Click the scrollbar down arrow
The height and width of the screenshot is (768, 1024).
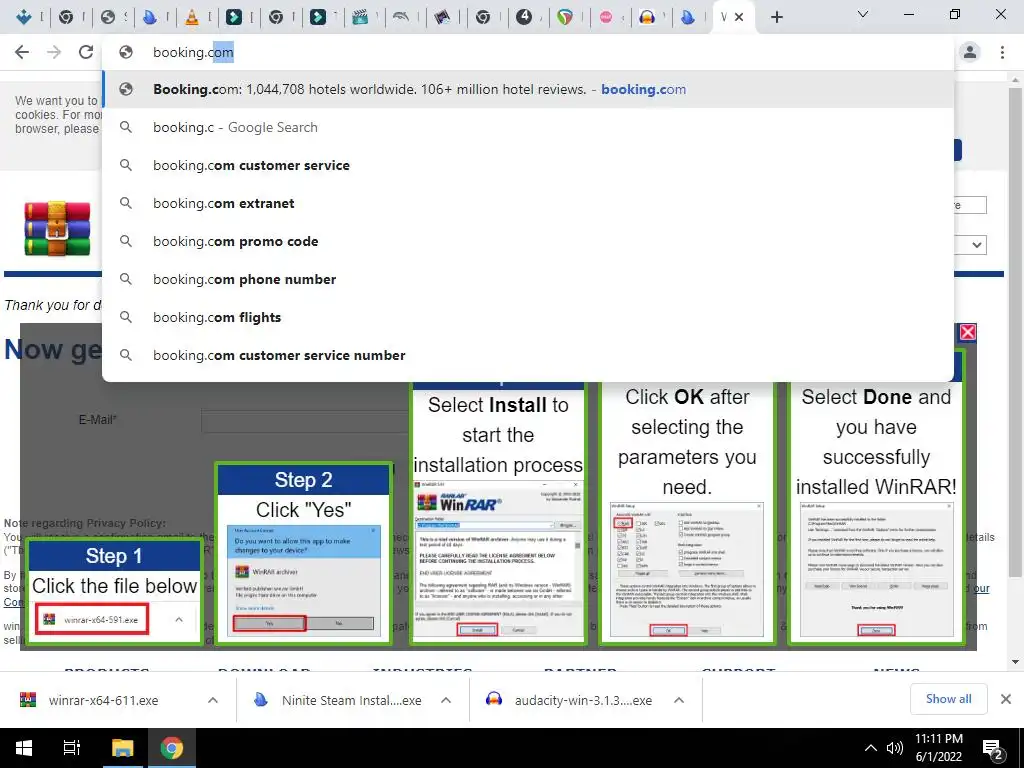[1015, 662]
